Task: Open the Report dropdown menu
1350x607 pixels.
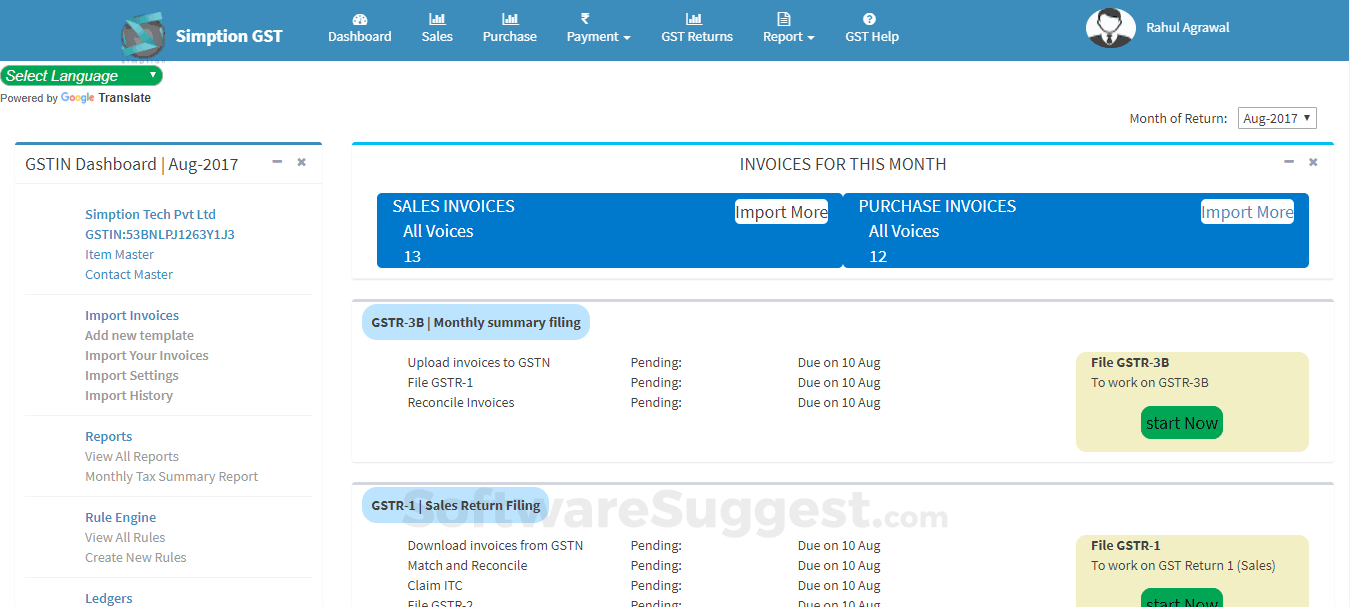Action: [x=788, y=36]
